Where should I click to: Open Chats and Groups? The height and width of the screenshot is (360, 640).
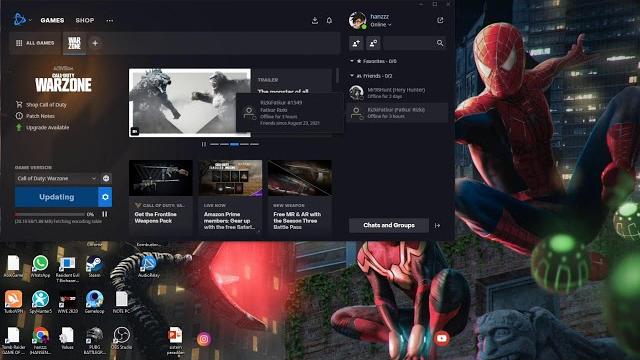389,225
